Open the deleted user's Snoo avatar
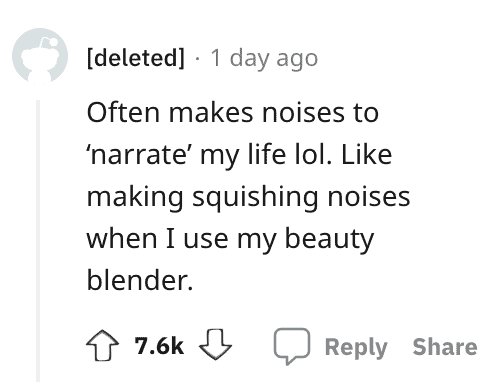 pyautogui.click(x=40, y=56)
